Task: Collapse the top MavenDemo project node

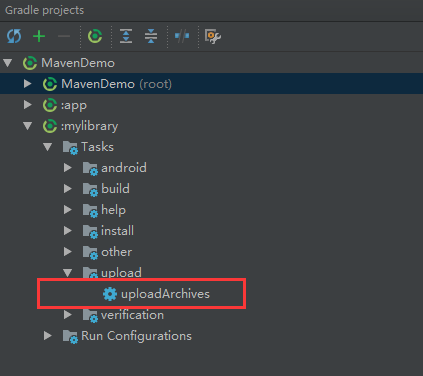Action: pos(8,63)
